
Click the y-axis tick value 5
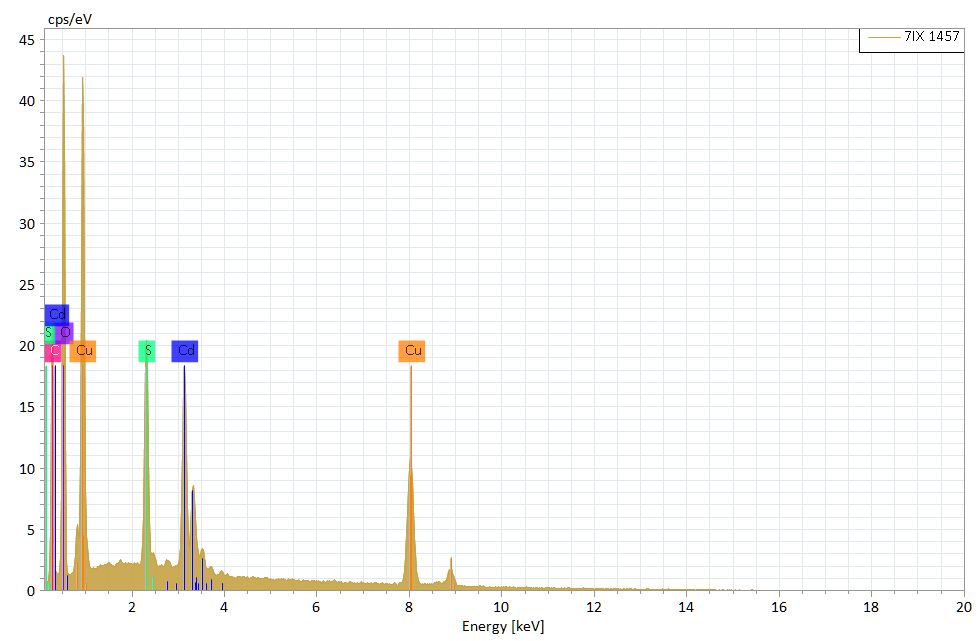tap(31, 530)
